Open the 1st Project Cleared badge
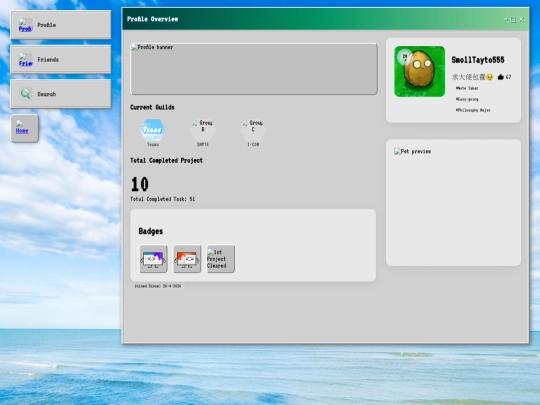 pos(220,259)
